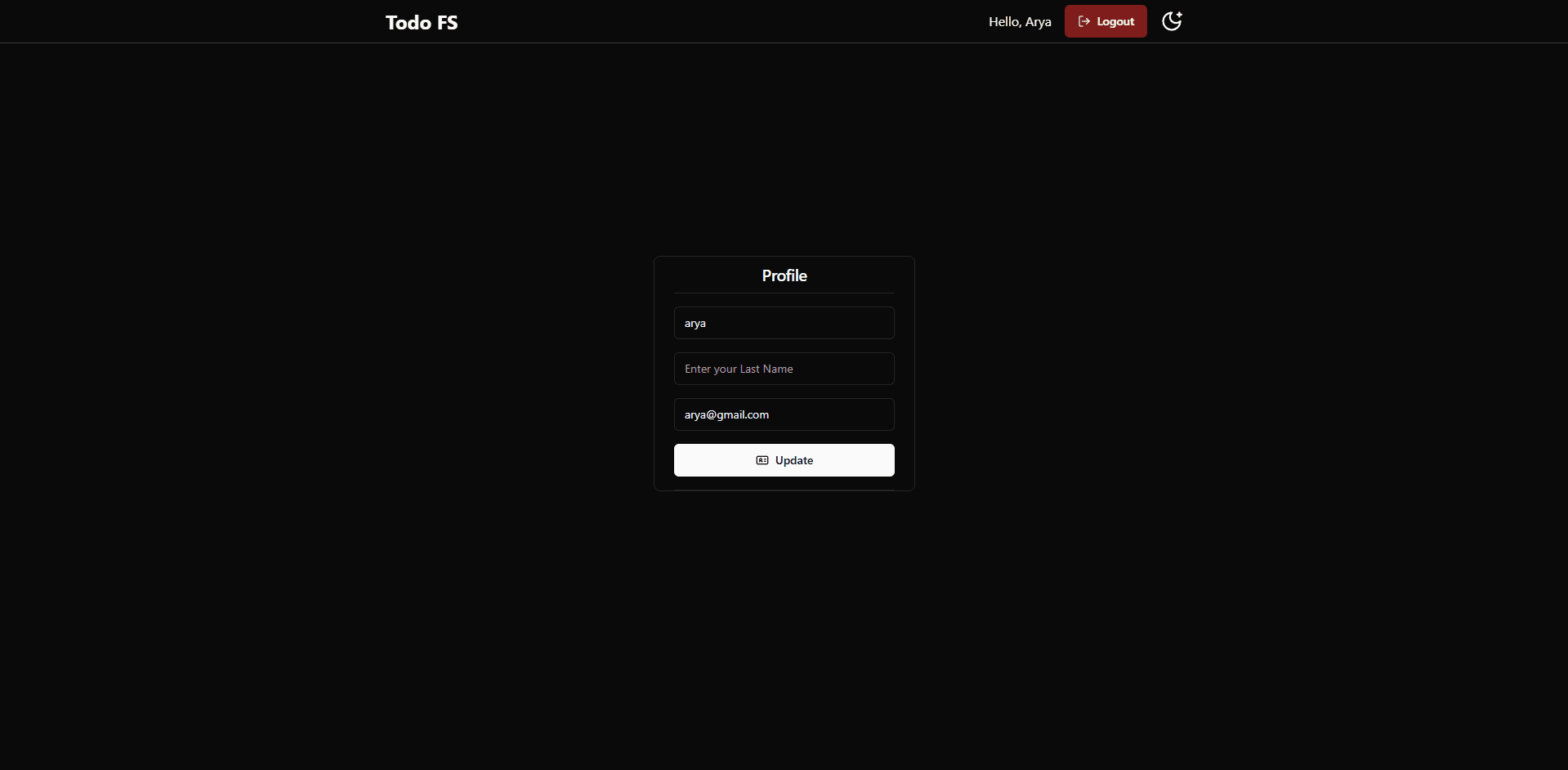This screenshot has width=1568, height=770.
Task: Switch the theme using the crescent moon icon
Action: point(1172,21)
